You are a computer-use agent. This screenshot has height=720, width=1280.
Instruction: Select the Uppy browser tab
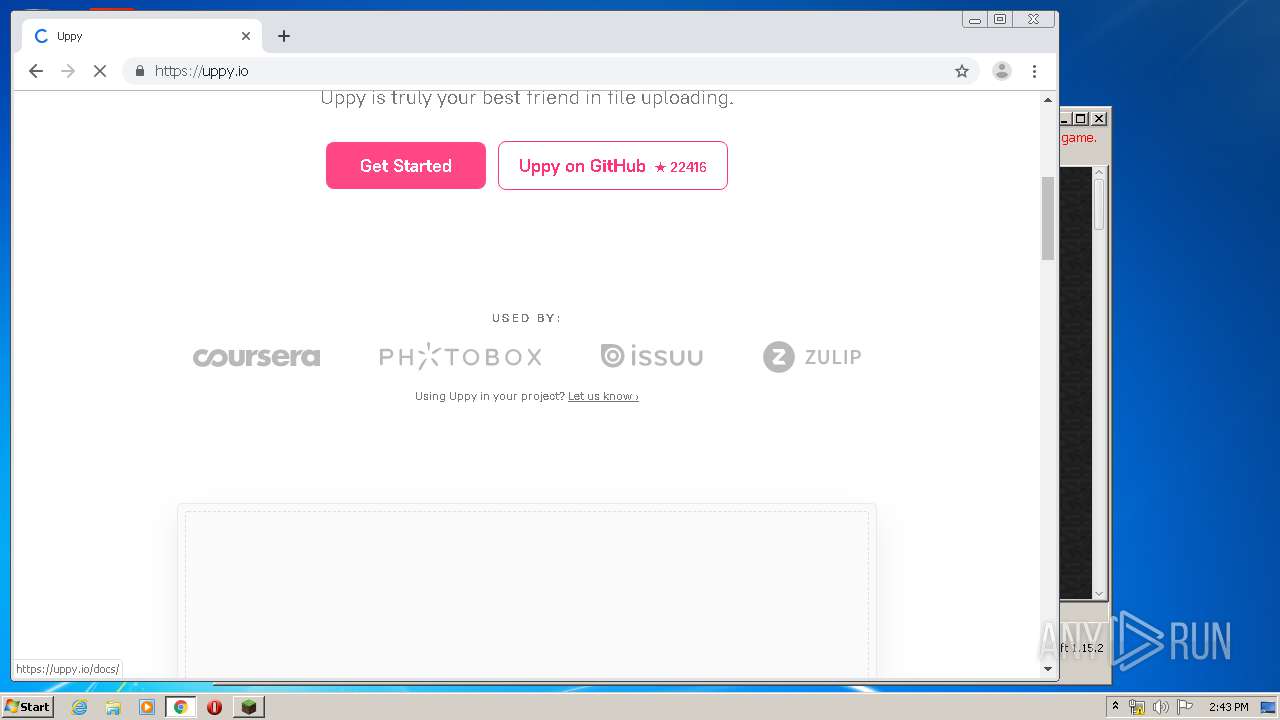pyautogui.click(x=142, y=36)
